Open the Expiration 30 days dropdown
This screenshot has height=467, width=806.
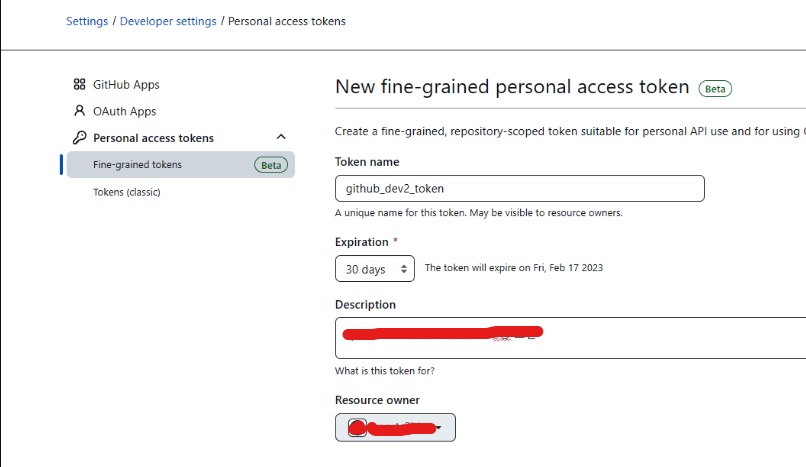[375, 269]
